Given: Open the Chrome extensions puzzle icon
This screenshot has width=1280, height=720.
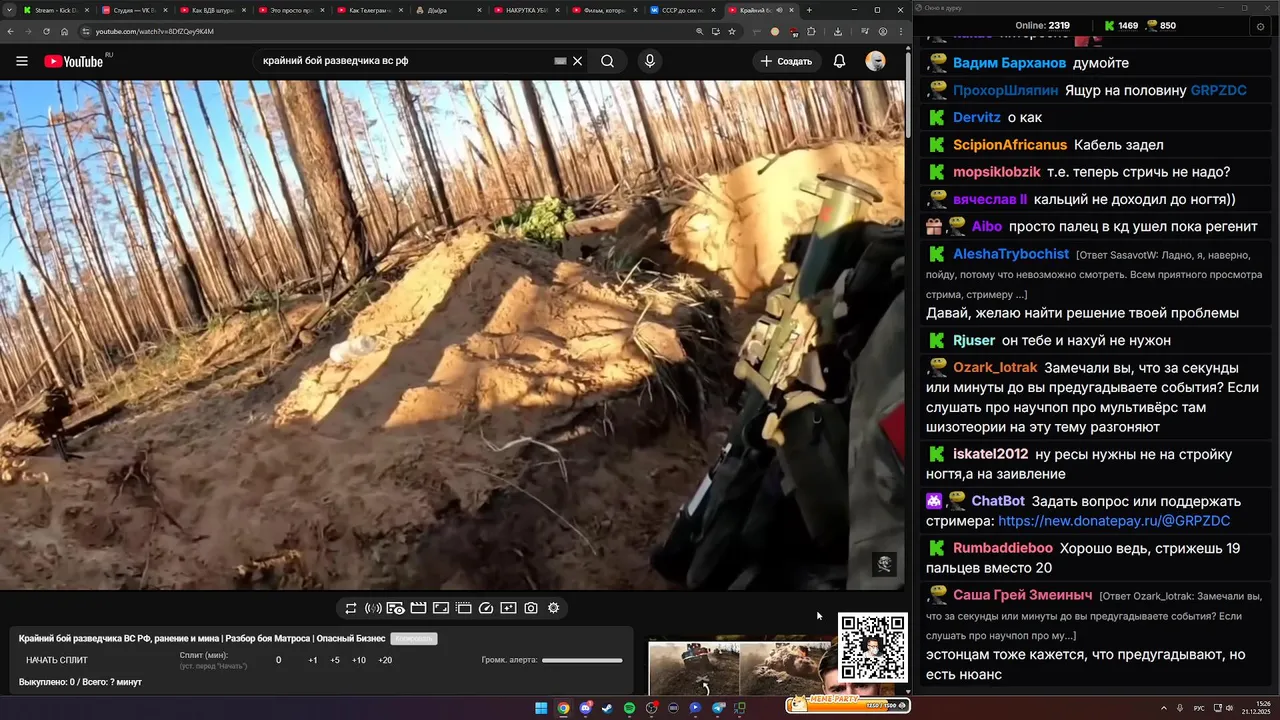Looking at the screenshot, I should click(811, 31).
